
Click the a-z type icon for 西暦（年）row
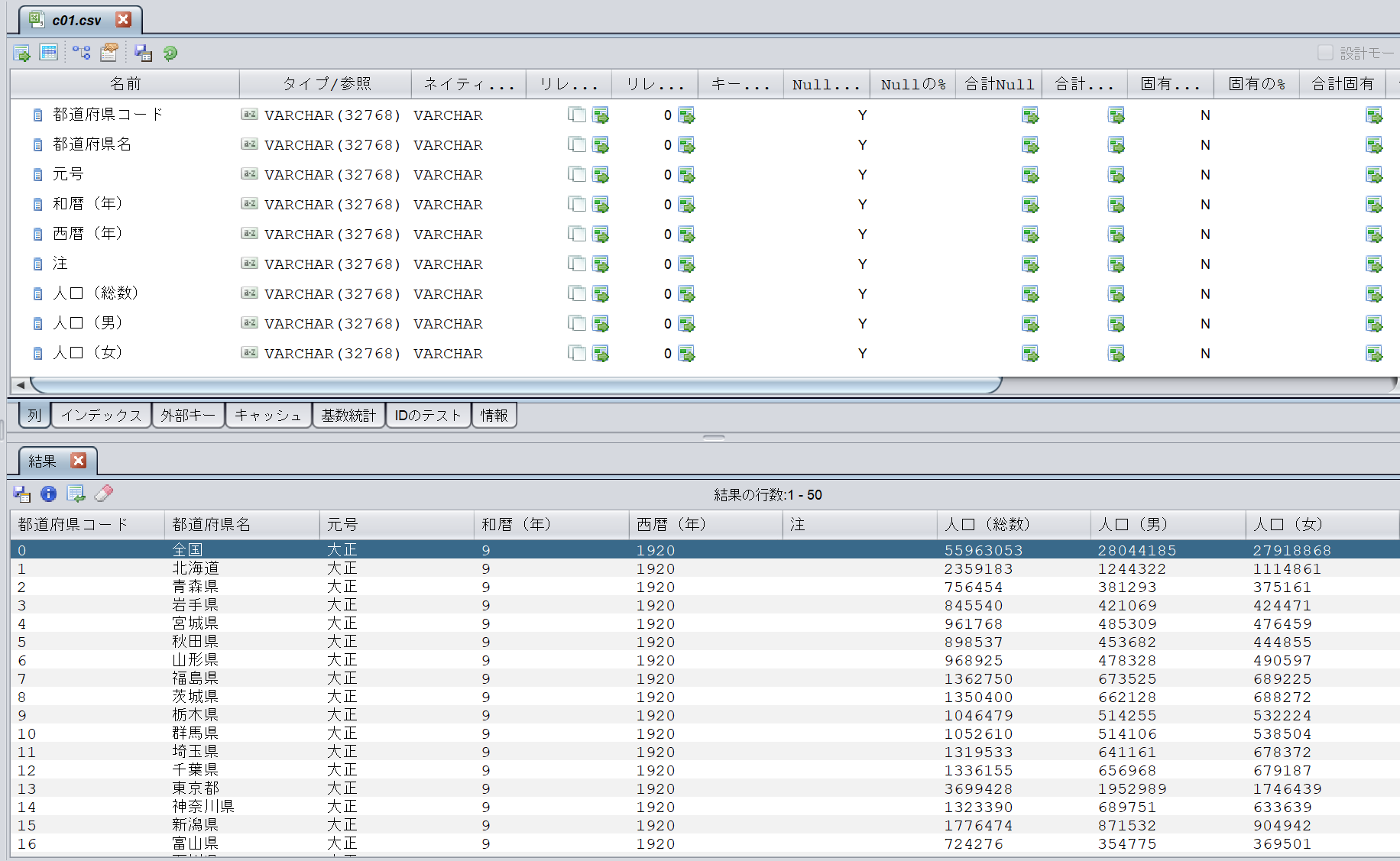pyautogui.click(x=249, y=233)
